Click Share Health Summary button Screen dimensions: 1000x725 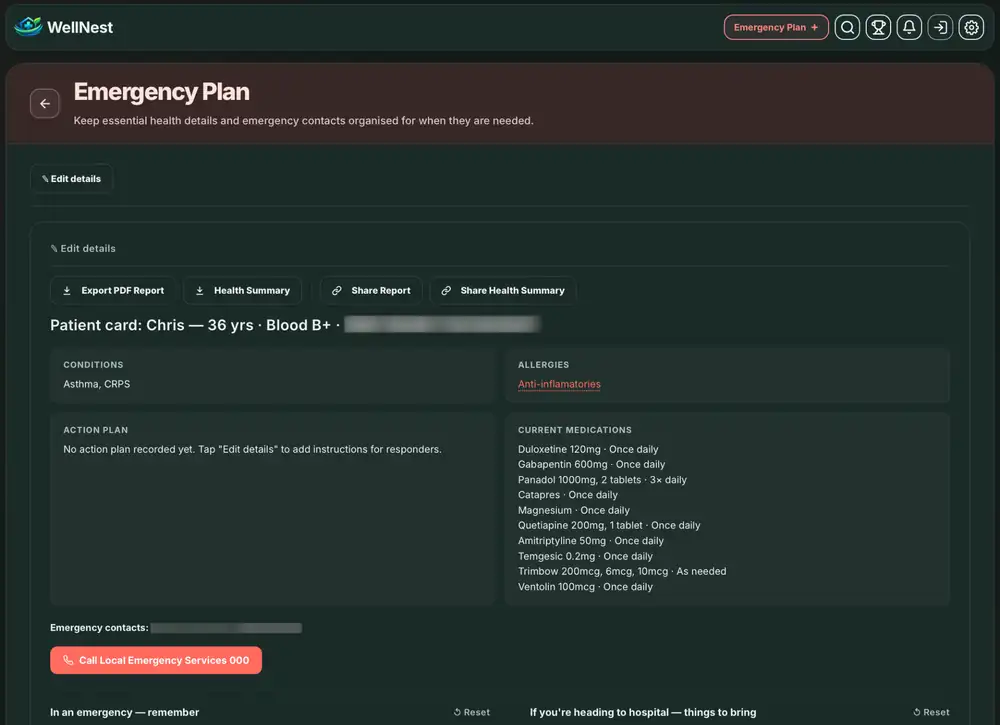503,291
